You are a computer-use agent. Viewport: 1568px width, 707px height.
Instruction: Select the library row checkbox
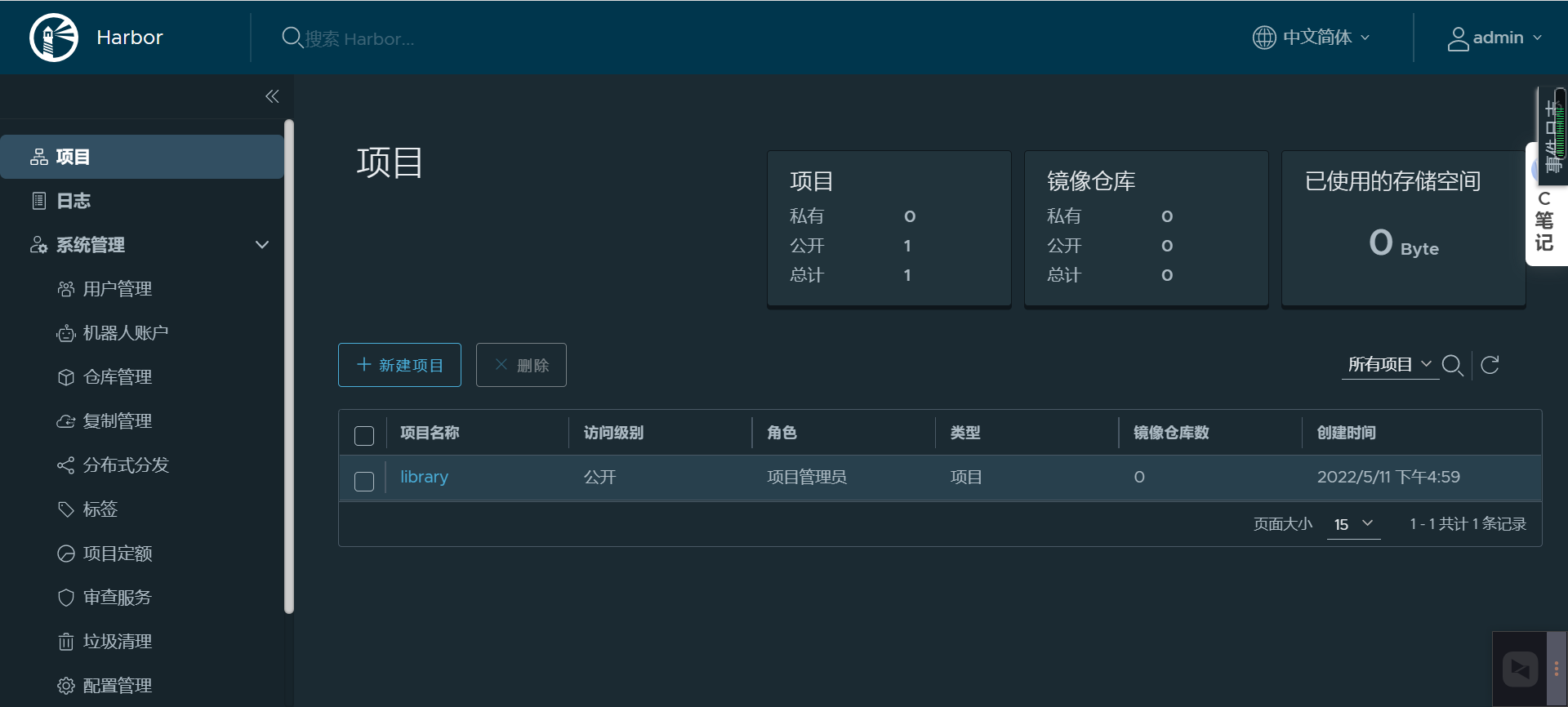(x=364, y=481)
